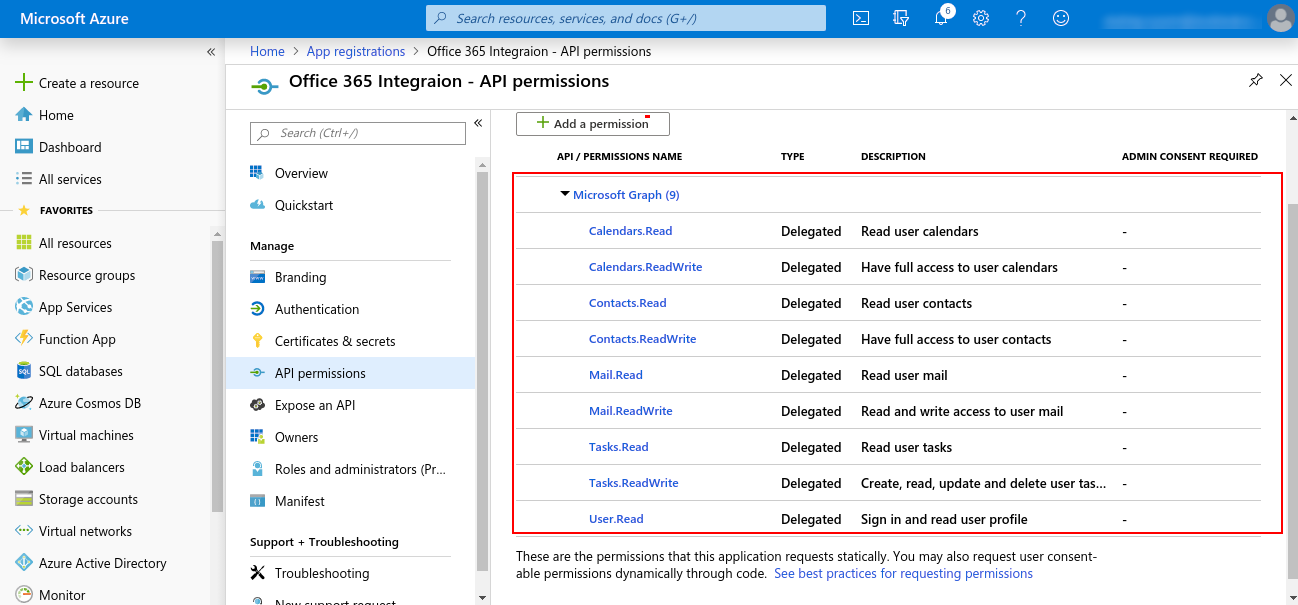Pin the blade using pin icon

1256,81
